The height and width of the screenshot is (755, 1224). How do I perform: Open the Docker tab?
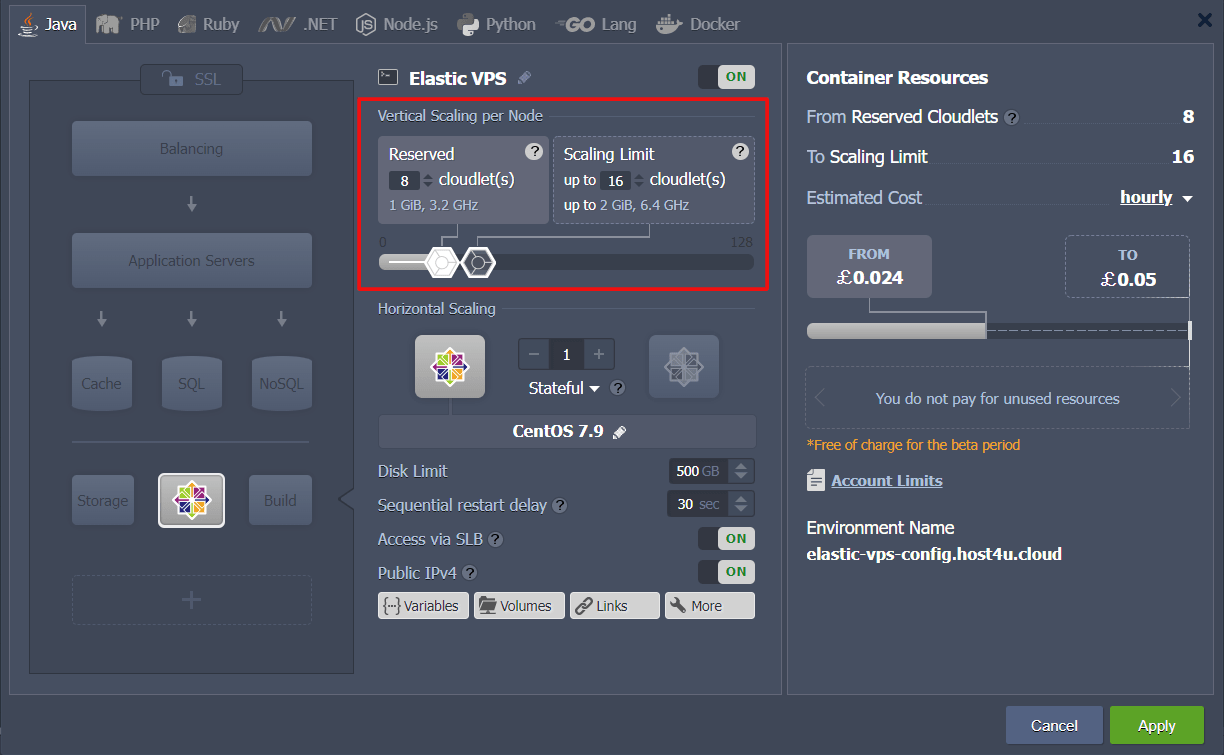(698, 24)
